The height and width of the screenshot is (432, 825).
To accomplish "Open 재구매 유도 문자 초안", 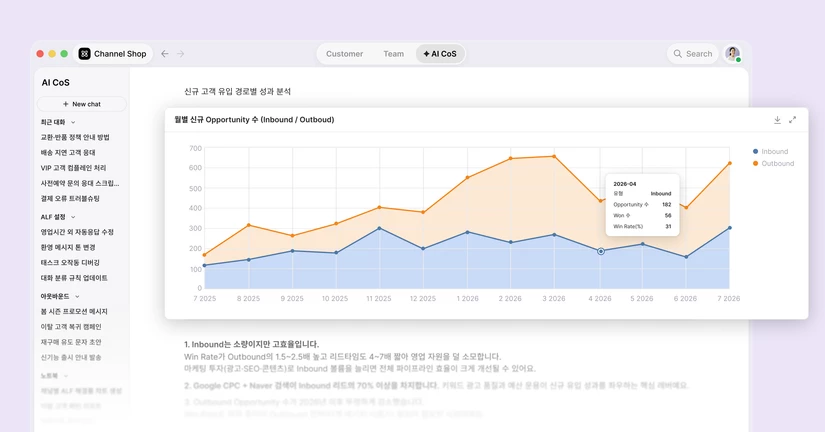I will [x=71, y=342].
